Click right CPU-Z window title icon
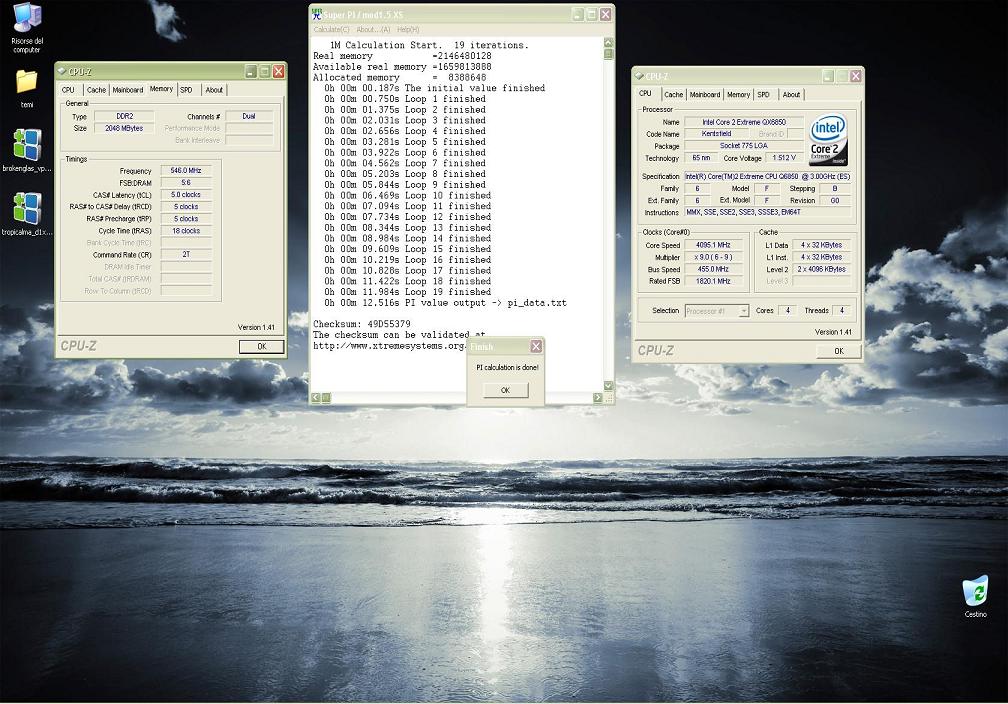Viewport: 1008px width, 704px height. 639,76
